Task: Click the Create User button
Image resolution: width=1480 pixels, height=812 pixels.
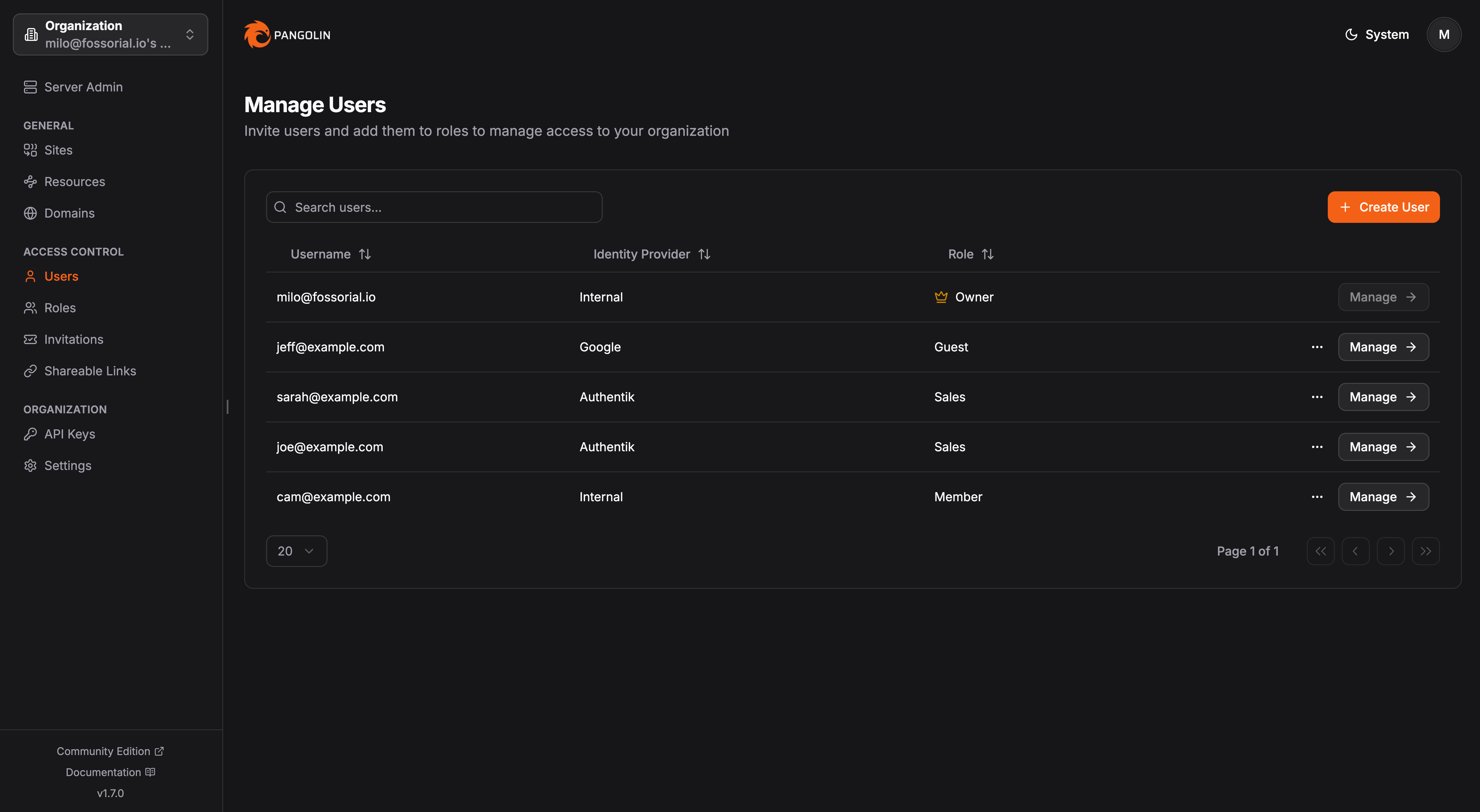Action: pyautogui.click(x=1383, y=207)
